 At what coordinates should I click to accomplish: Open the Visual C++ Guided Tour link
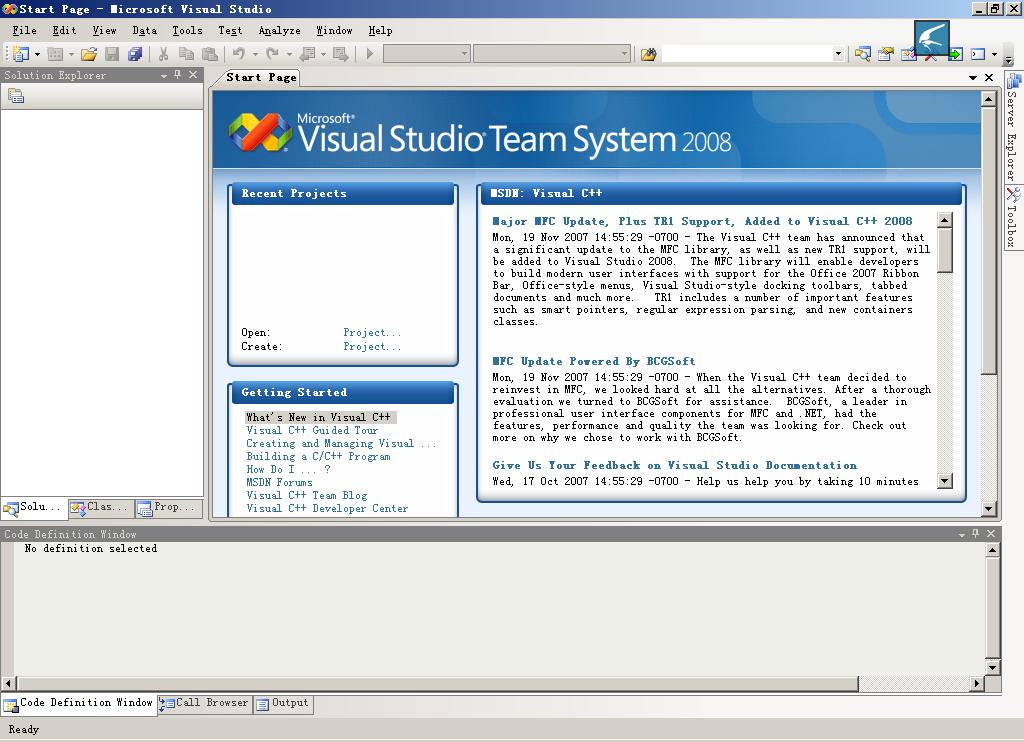pos(312,431)
